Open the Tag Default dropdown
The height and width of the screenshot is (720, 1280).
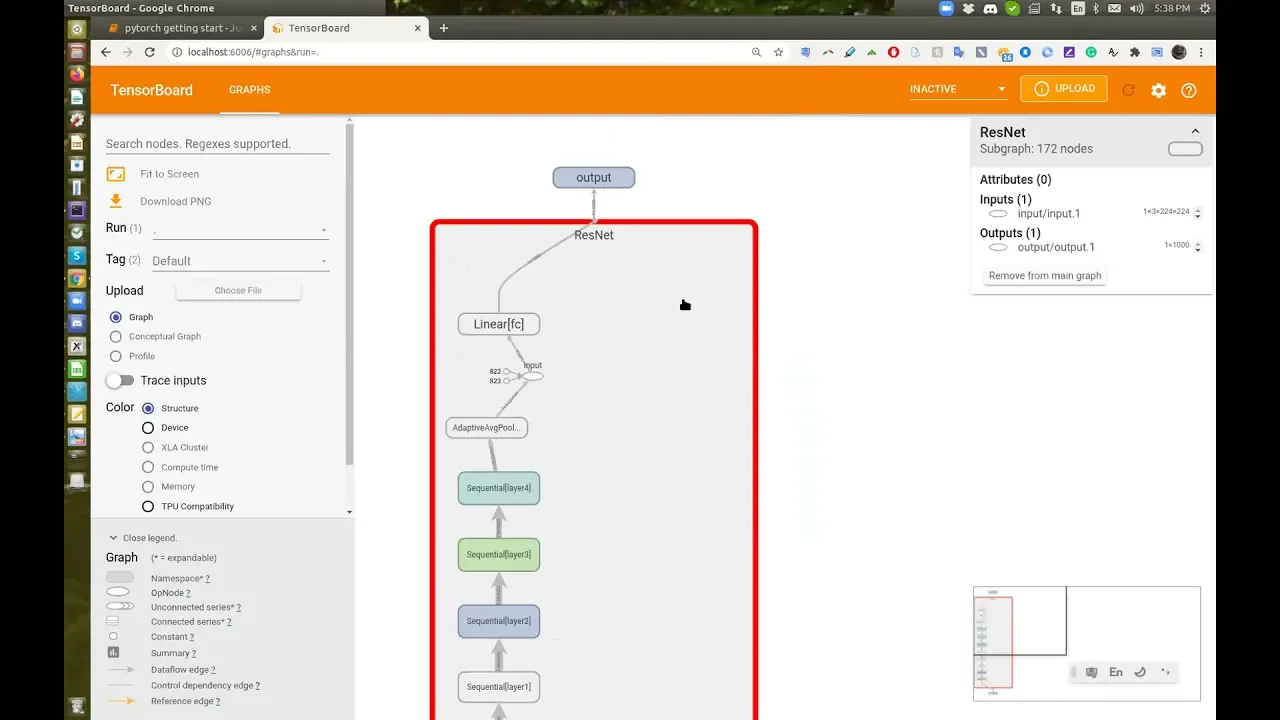point(240,261)
